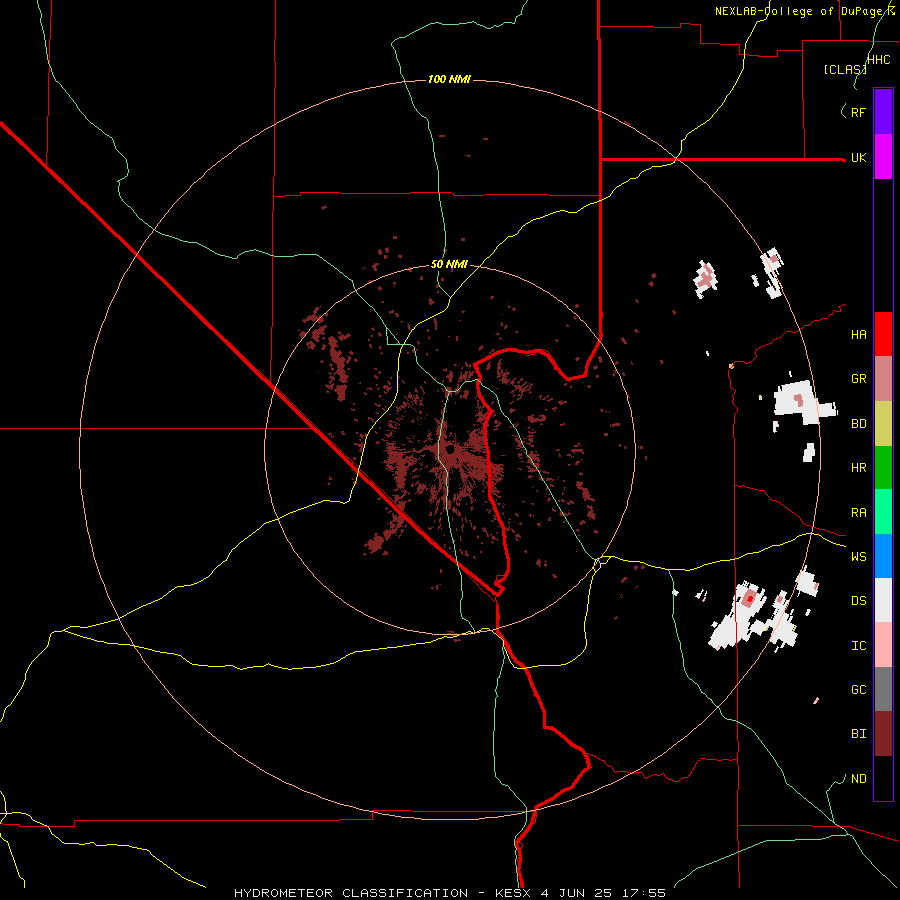Viewport: 900px width, 900px height.
Task: Click the GR legend label
Action: pyautogui.click(x=858, y=379)
